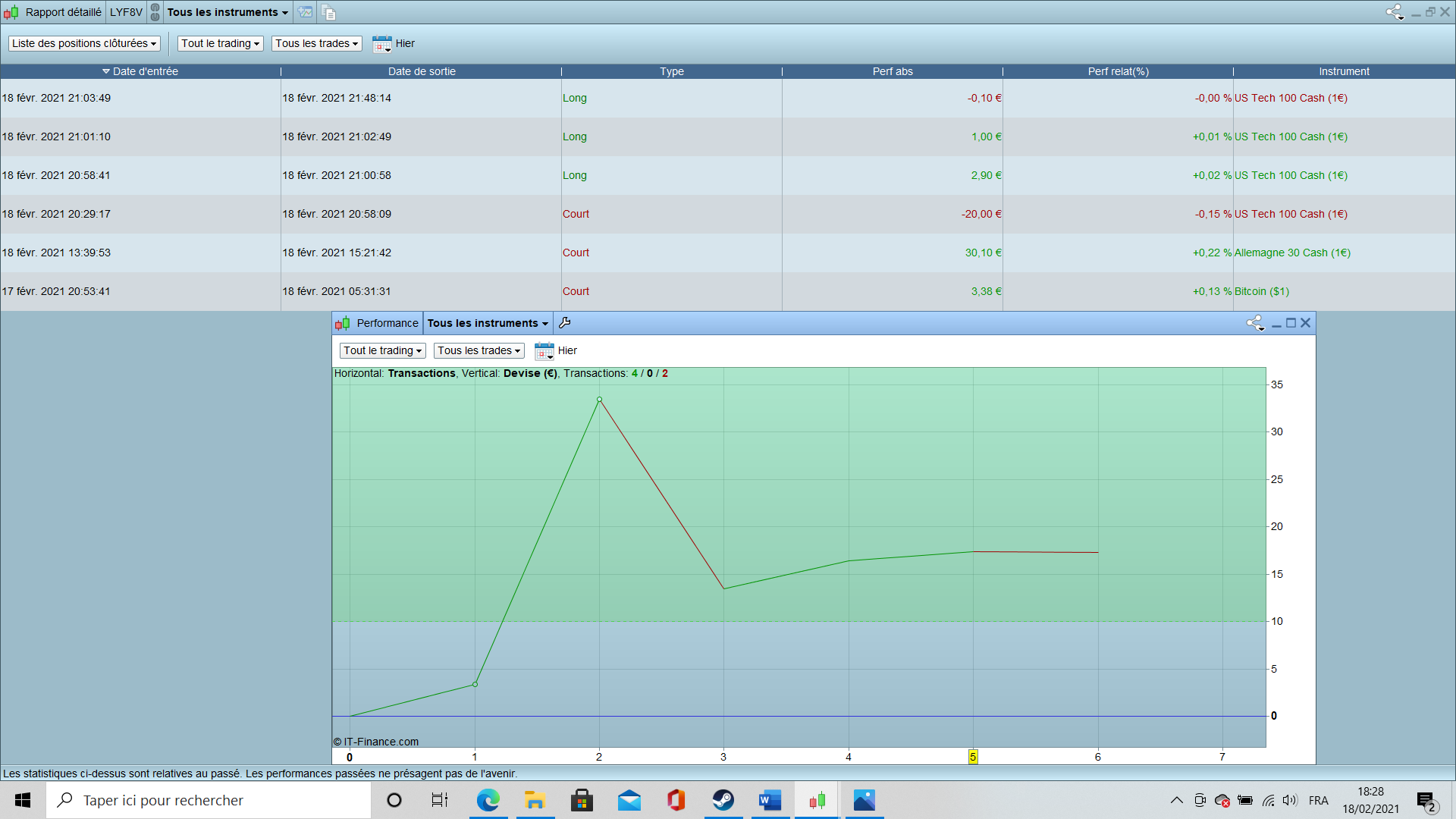Click the share icon at the top right of the report
Image resolution: width=1456 pixels, height=819 pixels.
1395,12
